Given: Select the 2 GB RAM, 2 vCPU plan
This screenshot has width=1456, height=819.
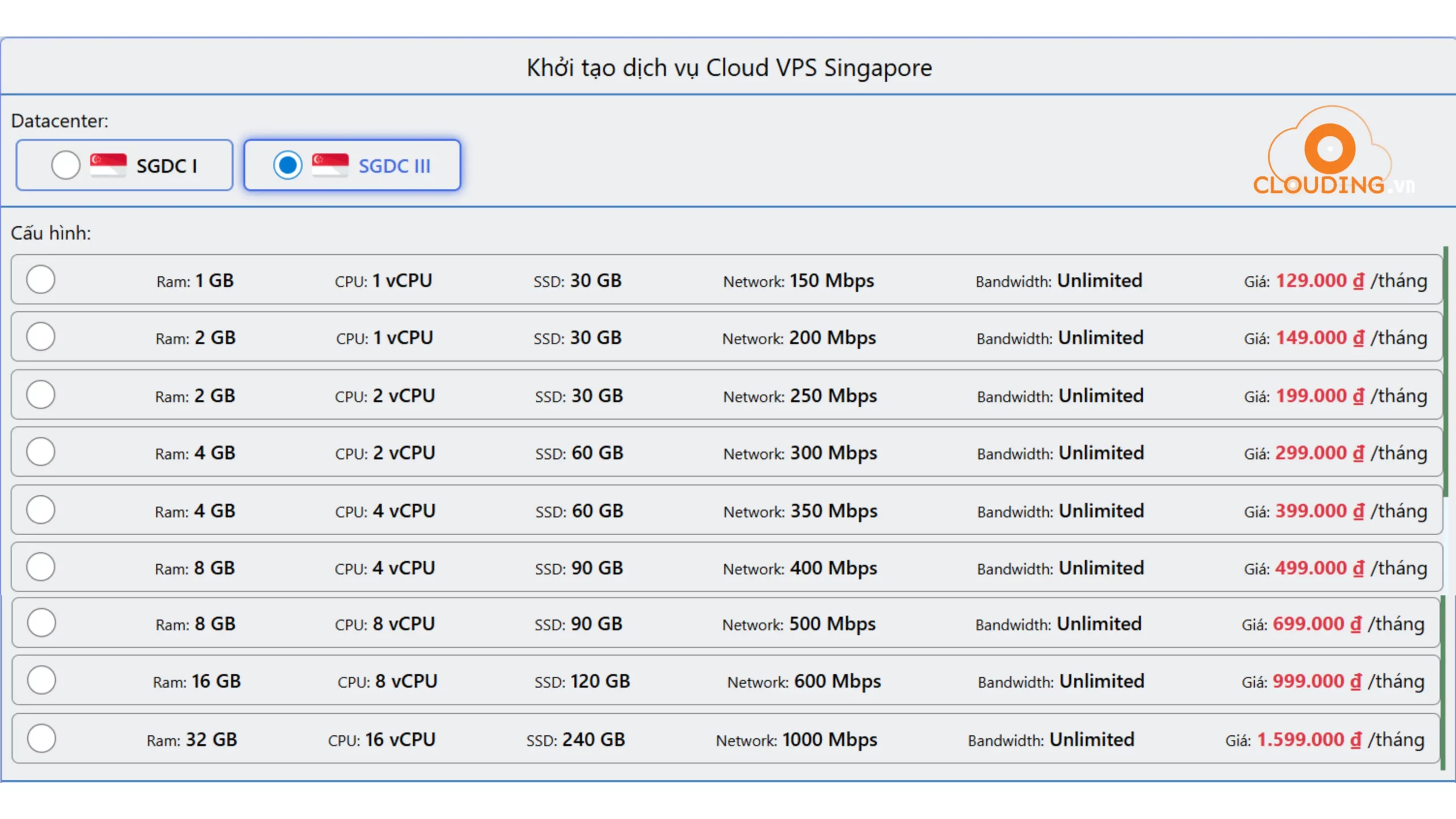Looking at the screenshot, I should [x=40, y=394].
